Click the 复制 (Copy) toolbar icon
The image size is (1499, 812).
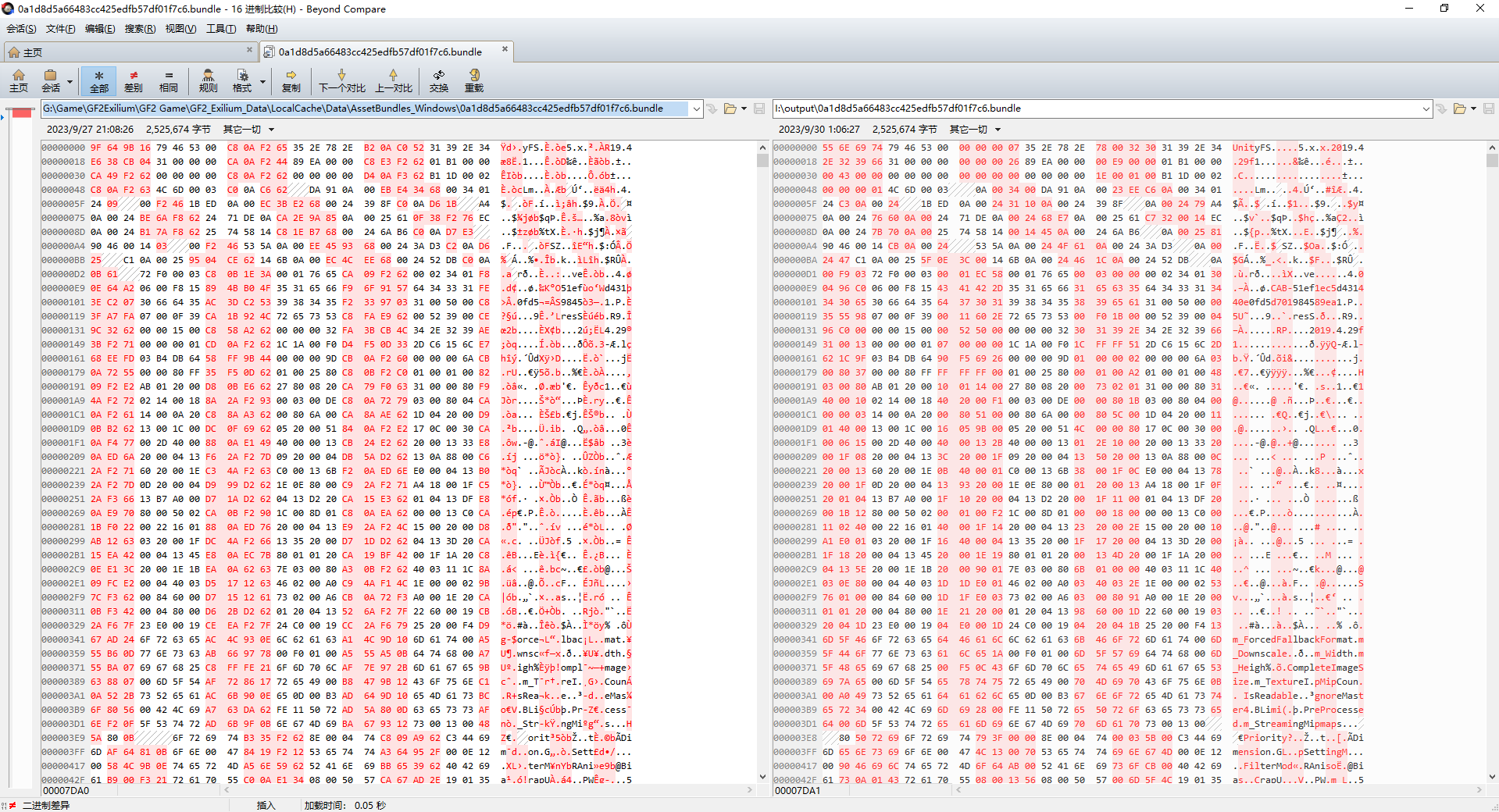point(291,80)
